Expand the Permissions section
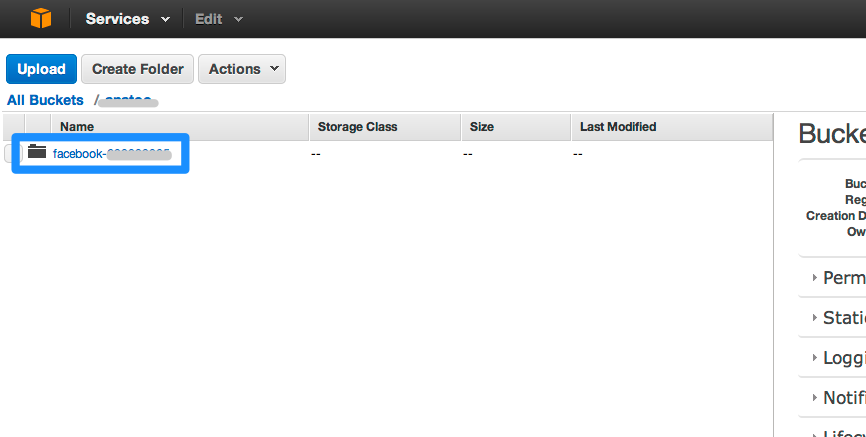 (x=842, y=278)
